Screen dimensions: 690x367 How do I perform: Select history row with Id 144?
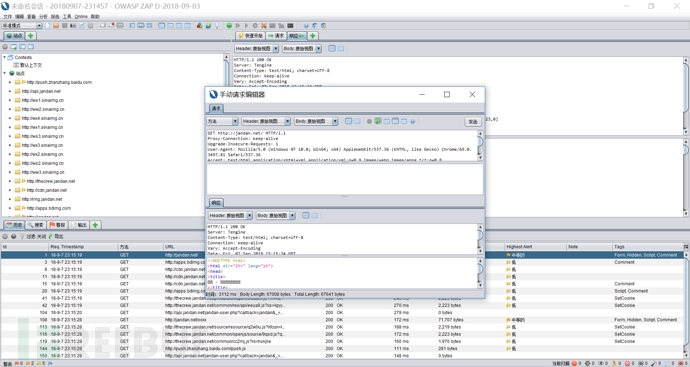(x=343, y=349)
